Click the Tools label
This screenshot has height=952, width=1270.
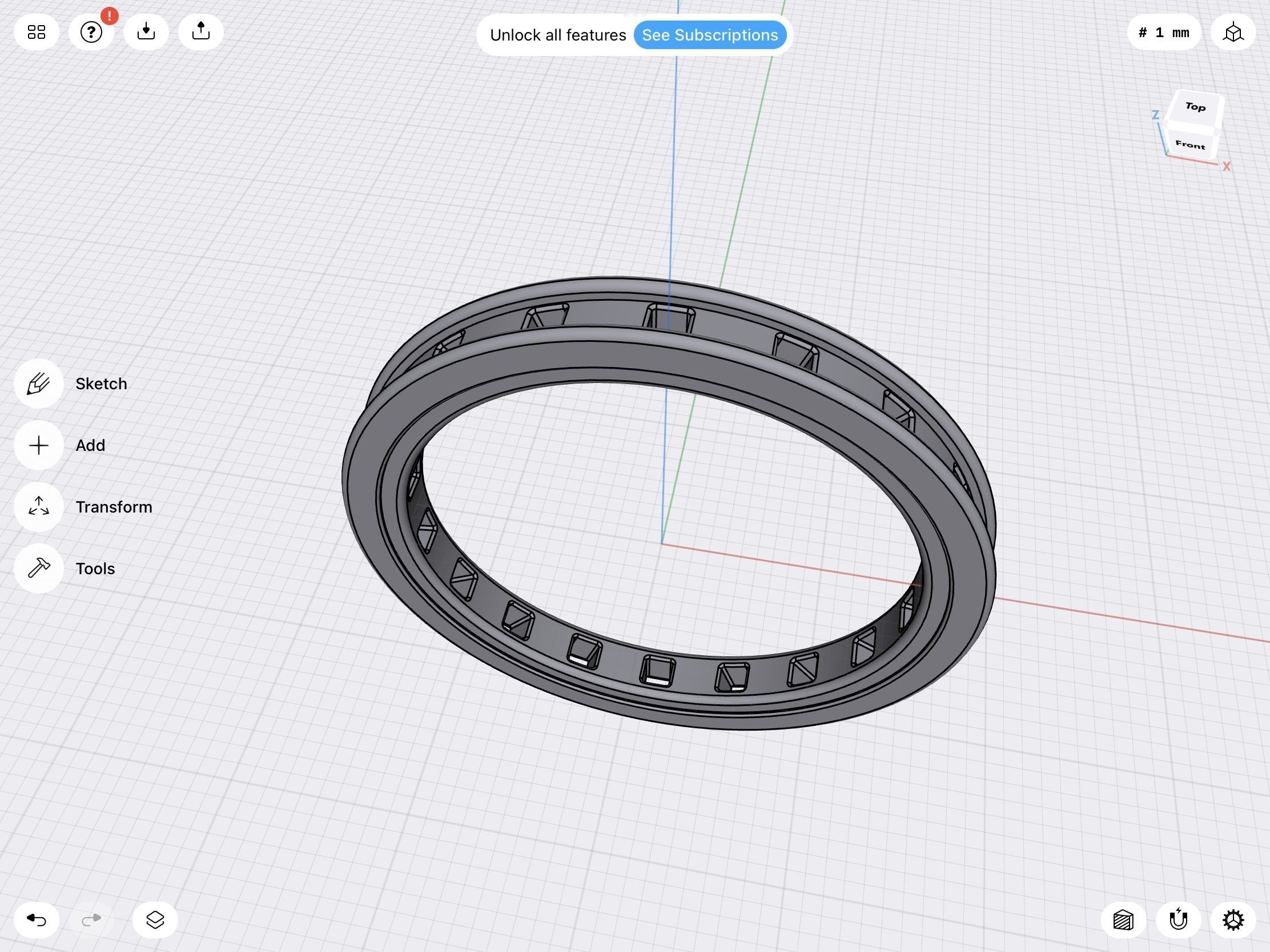pos(95,568)
